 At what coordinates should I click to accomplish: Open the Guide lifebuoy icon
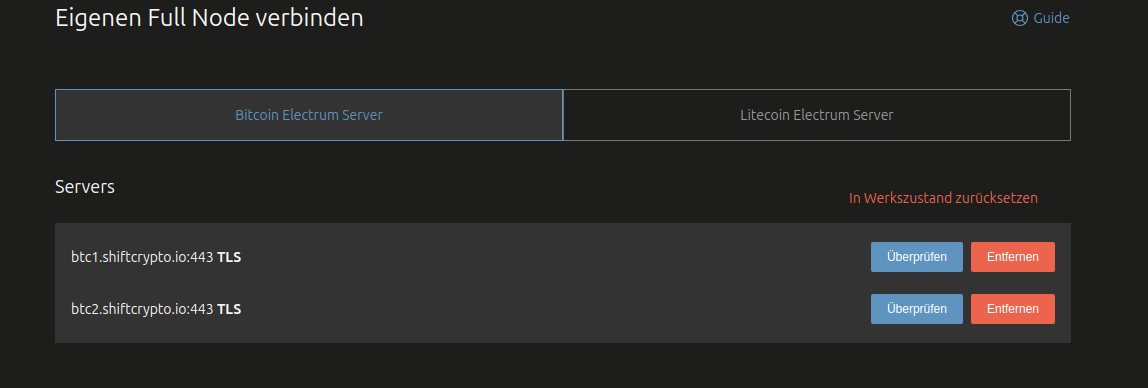pyautogui.click(x=1020, y=18)
